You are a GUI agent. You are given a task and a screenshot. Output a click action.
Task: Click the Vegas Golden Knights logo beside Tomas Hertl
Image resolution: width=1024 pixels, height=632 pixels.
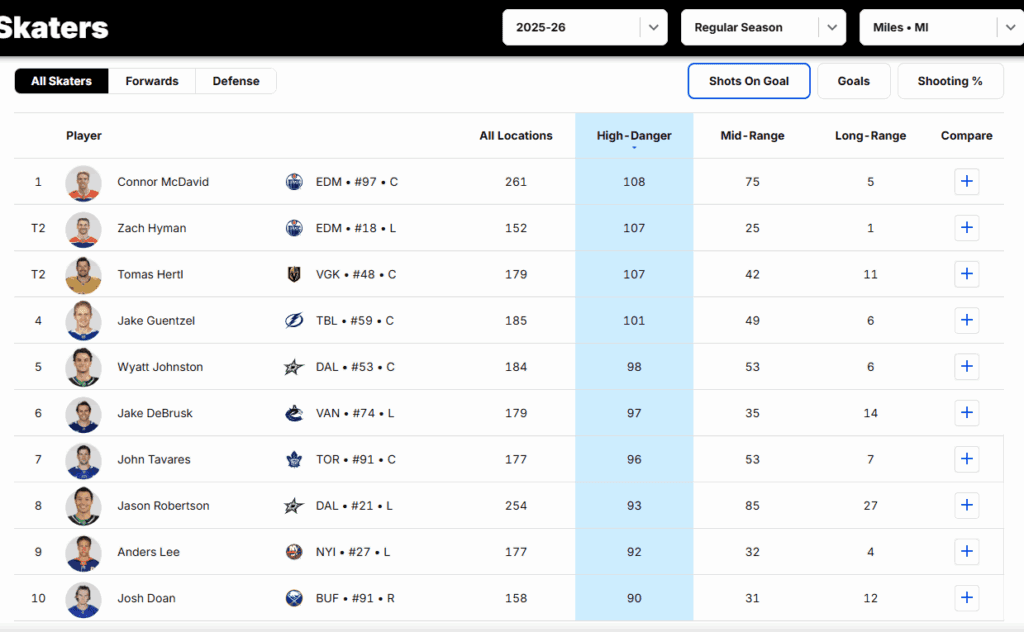click(x=294, y=274)
